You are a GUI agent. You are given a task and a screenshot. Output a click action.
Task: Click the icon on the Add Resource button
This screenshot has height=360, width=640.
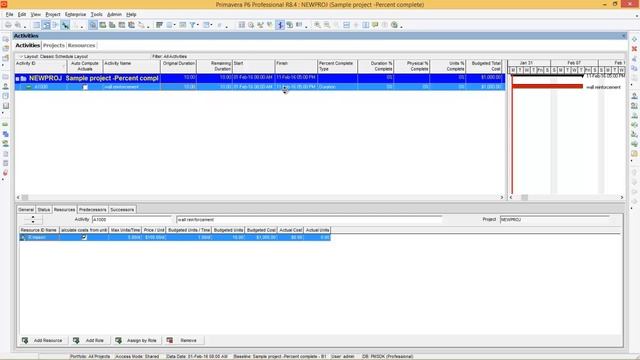click(25, 340)
